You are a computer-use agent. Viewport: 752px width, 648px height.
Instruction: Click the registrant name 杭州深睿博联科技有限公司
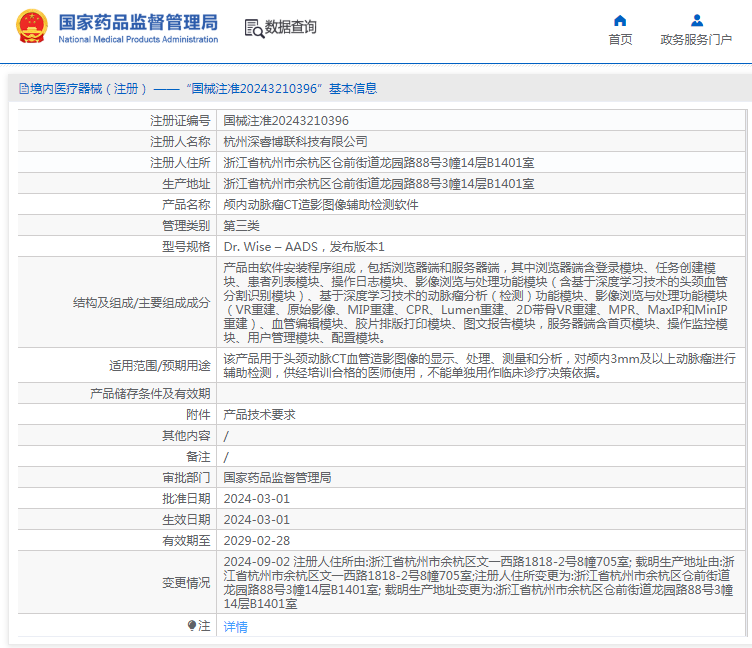pos(295,142)
